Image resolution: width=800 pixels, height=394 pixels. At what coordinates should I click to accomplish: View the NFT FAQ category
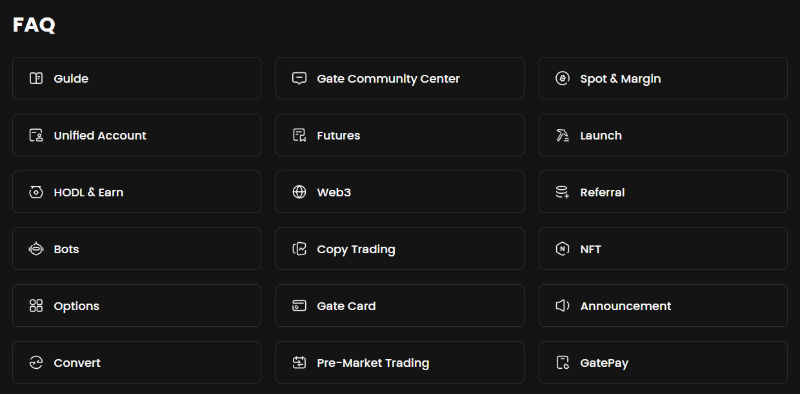[663, 249]
